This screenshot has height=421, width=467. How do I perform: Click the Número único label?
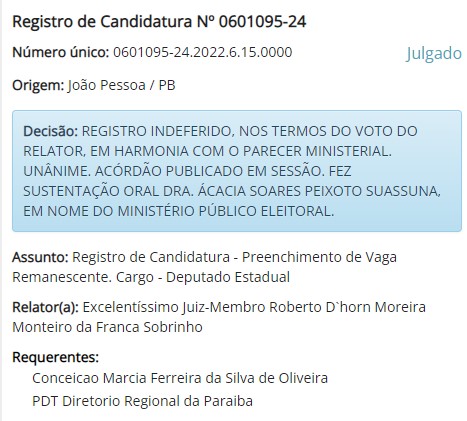(61, 52)
